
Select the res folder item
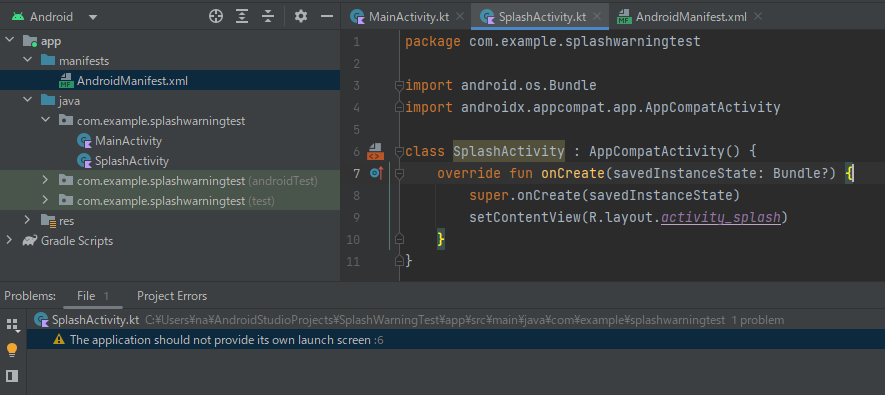click(67, 221)
